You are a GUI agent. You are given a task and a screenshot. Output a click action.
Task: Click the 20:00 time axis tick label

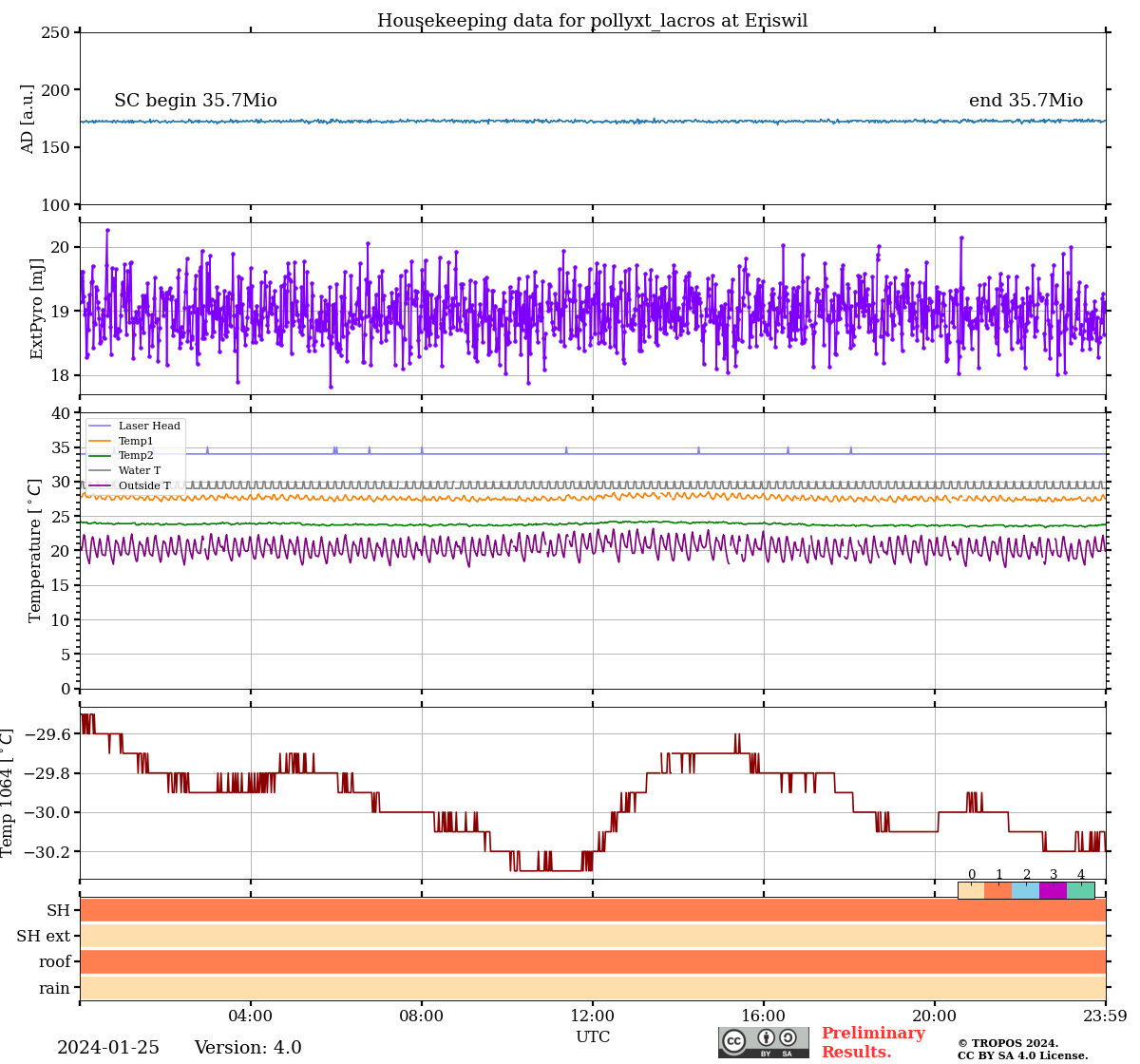tap(935, 1016)
